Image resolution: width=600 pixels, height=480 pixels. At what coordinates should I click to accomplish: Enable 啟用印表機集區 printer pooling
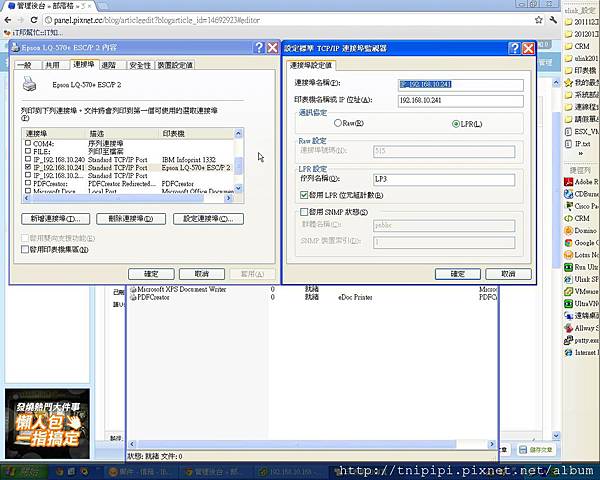point(25,250)
